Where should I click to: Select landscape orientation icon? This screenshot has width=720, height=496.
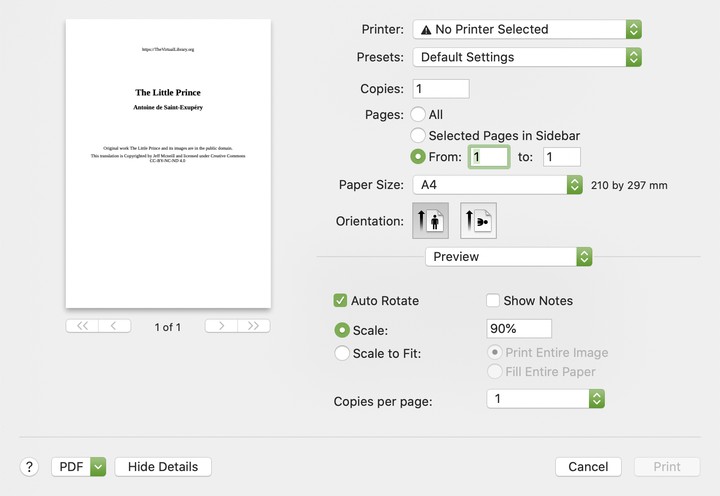(x=478, y=220)
